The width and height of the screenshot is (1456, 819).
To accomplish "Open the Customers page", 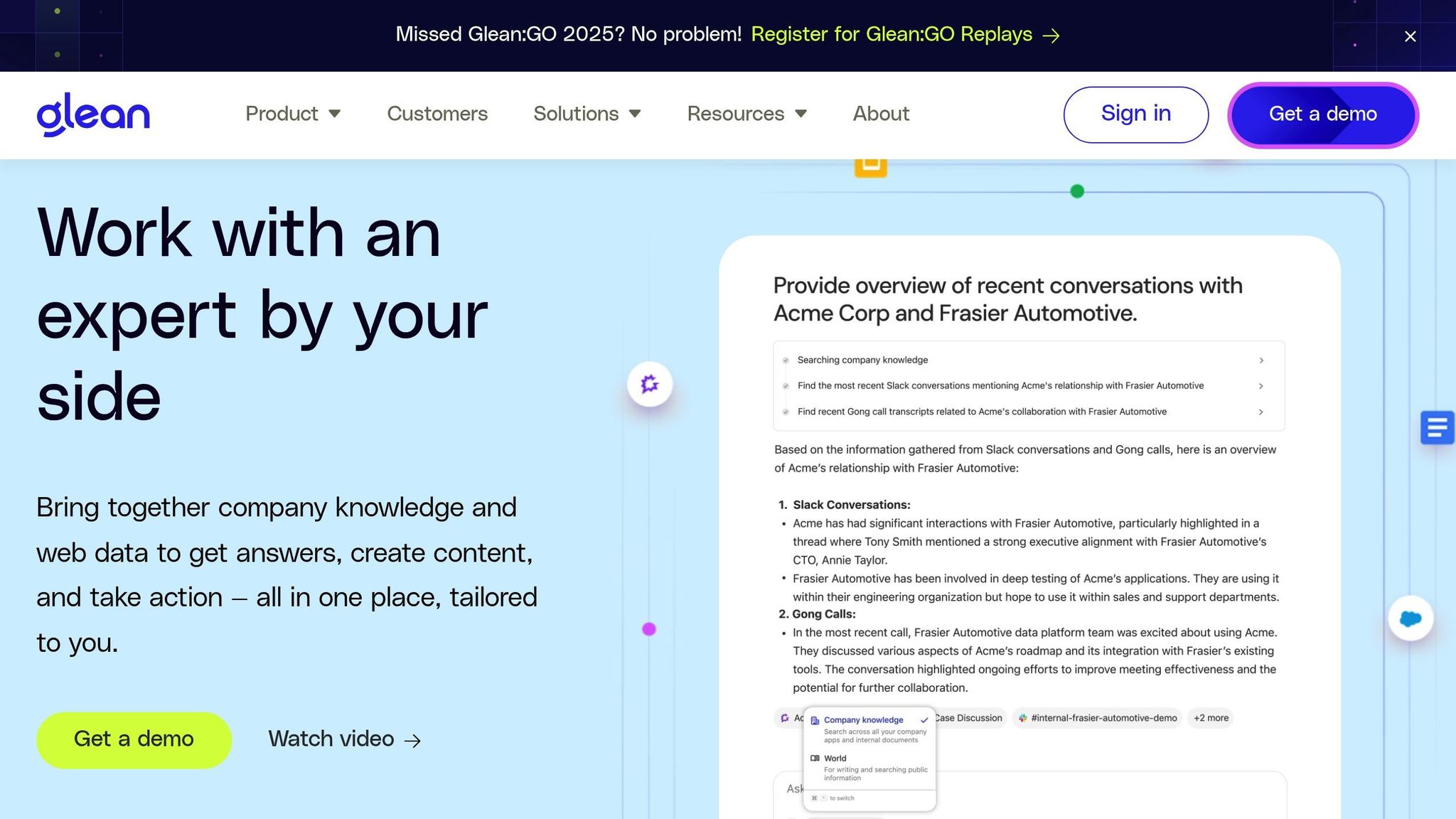I will pyautogui.click(x=437, y=114).
